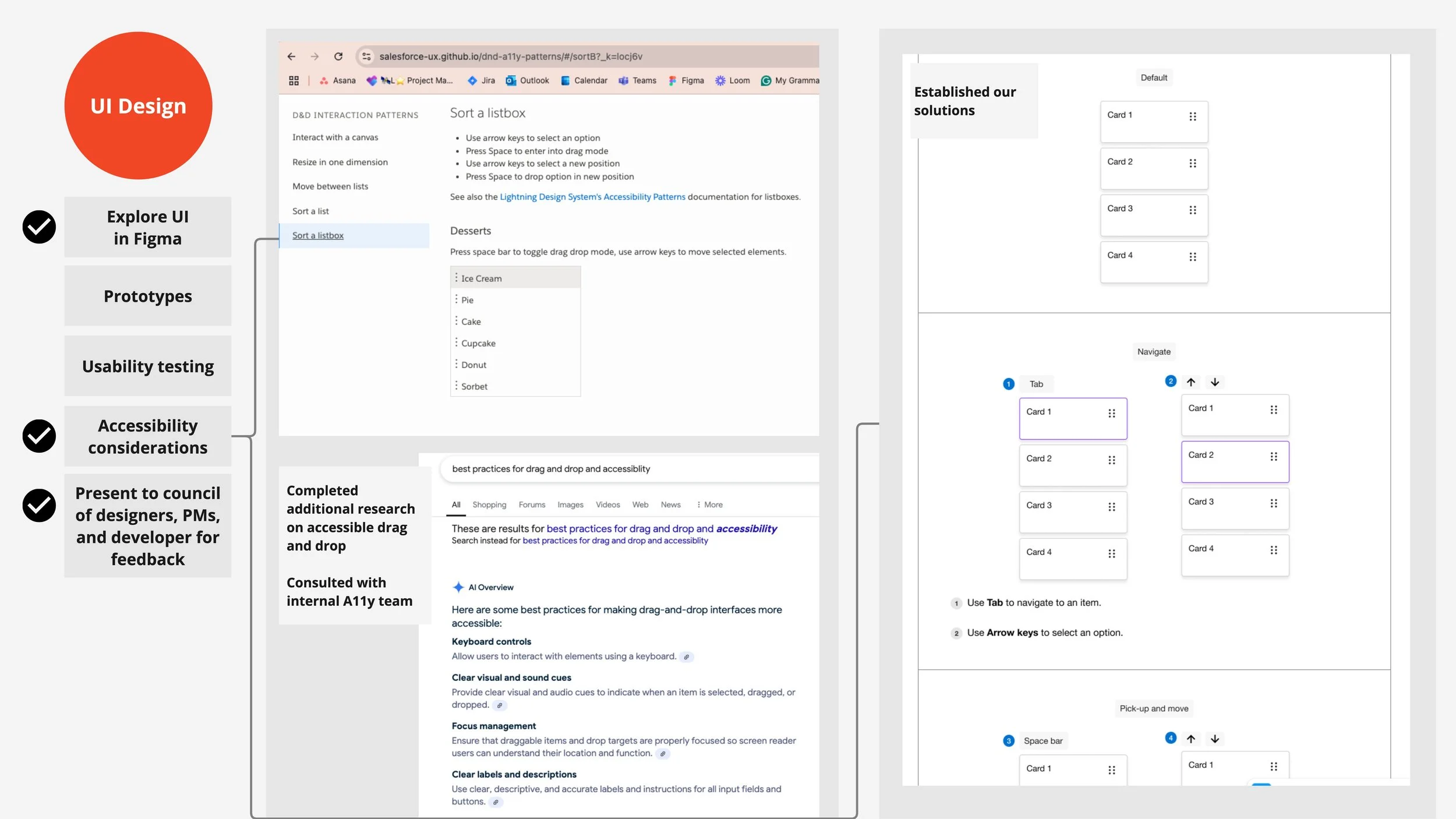
Task: Click checkmark beside Present to council
Action: click(39, 505)
